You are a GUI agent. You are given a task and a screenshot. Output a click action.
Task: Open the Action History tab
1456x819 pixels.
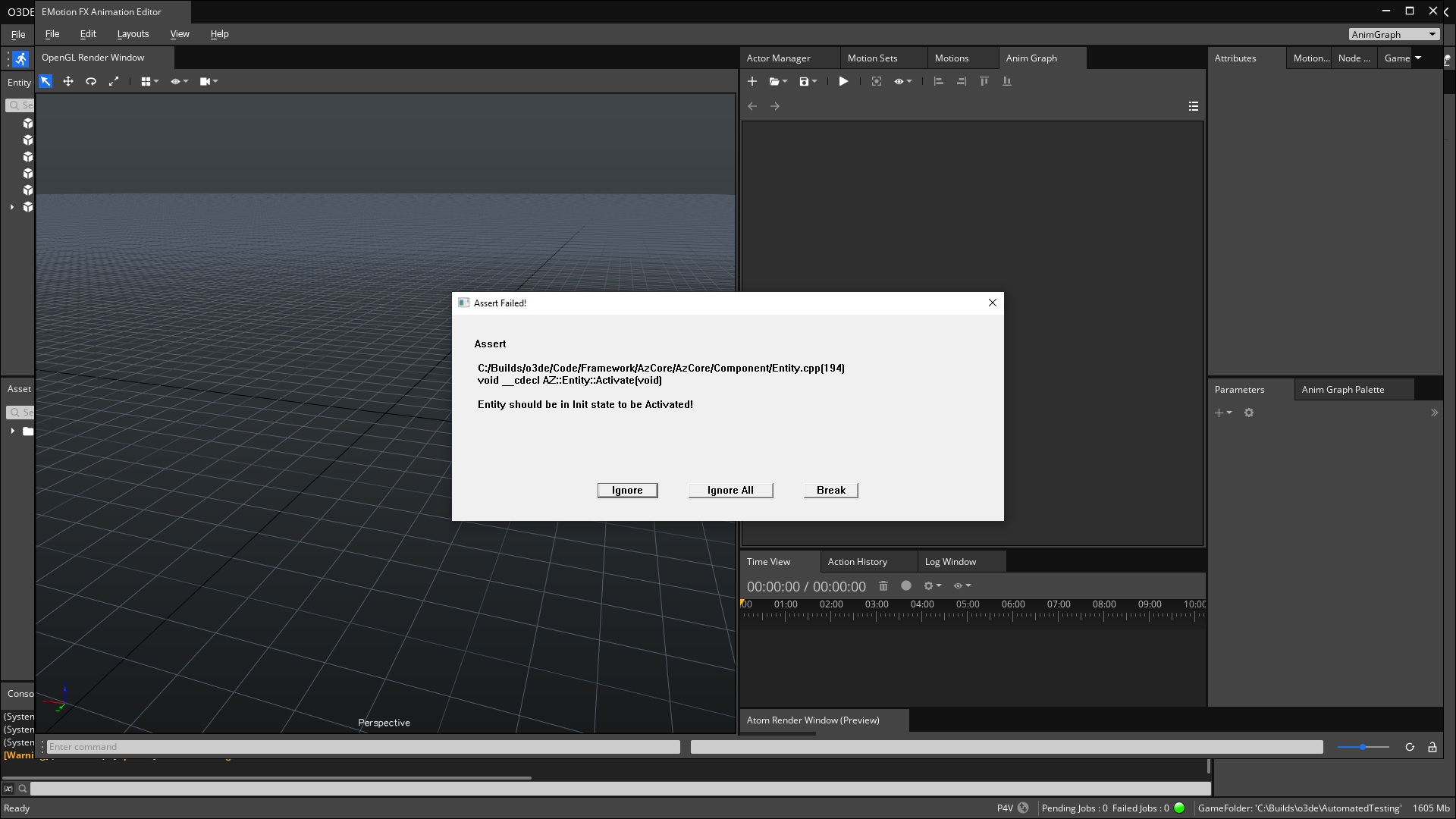[x=858, y=561]
